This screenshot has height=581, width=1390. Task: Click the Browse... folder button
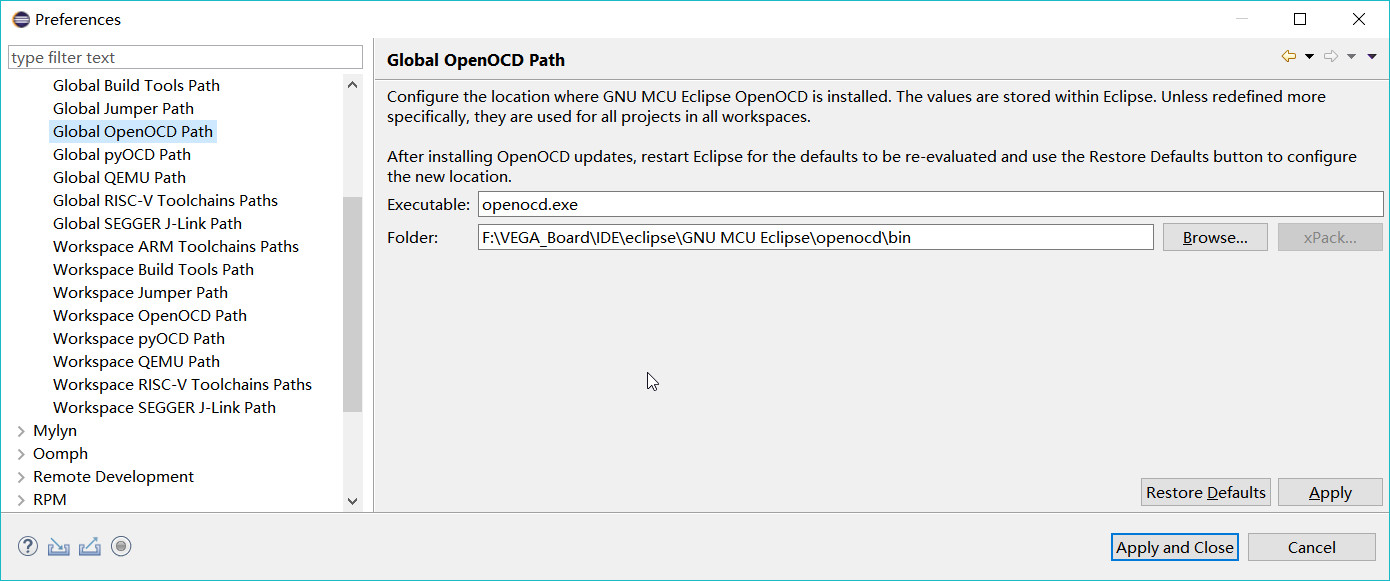(1215, 238)
